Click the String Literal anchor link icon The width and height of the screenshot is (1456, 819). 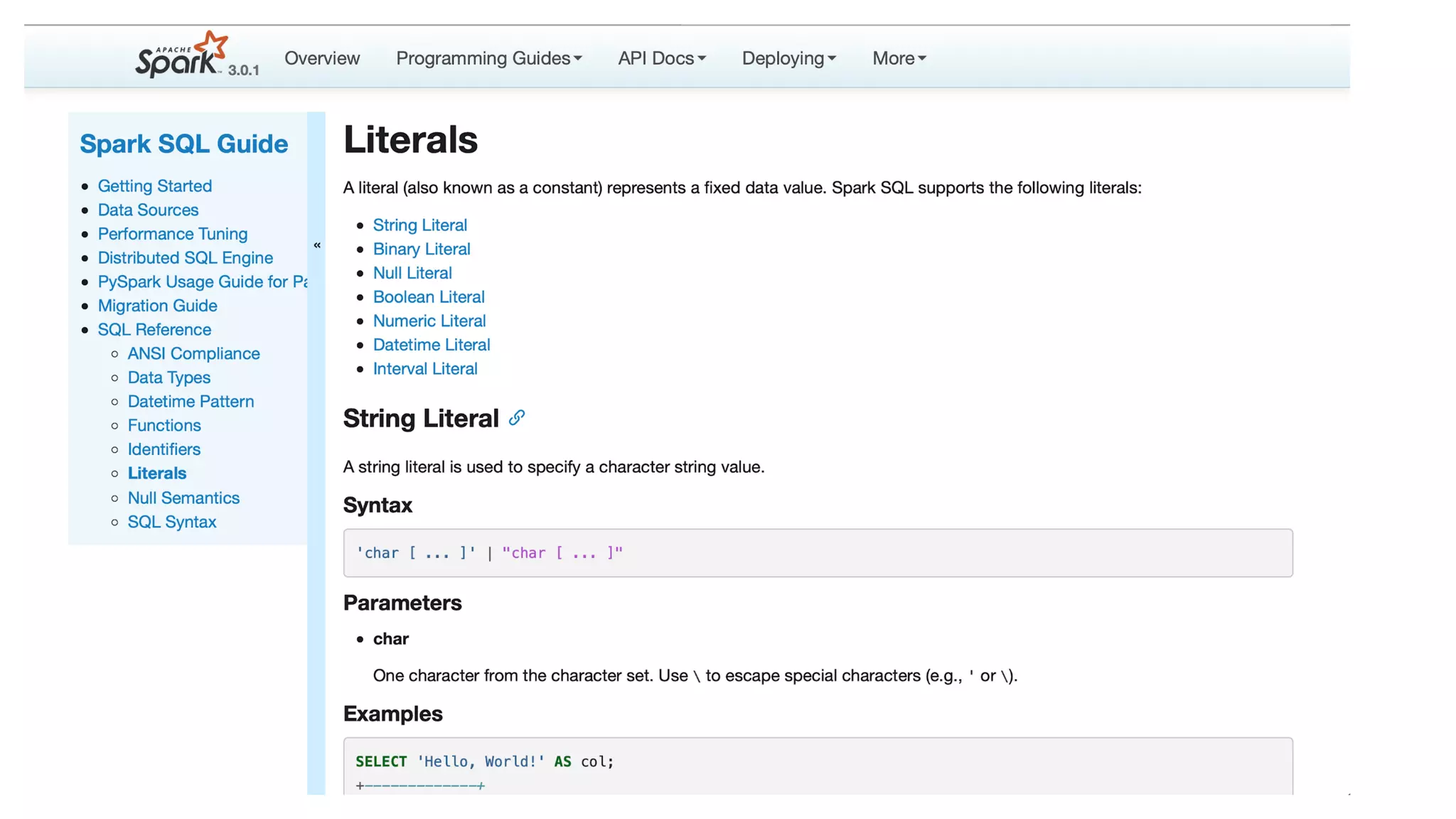[x=517, y=418]
